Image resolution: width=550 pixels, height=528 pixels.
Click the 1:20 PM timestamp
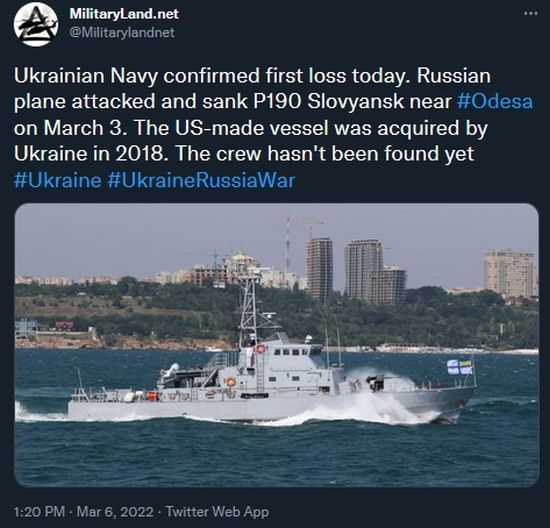coord(39,512)
